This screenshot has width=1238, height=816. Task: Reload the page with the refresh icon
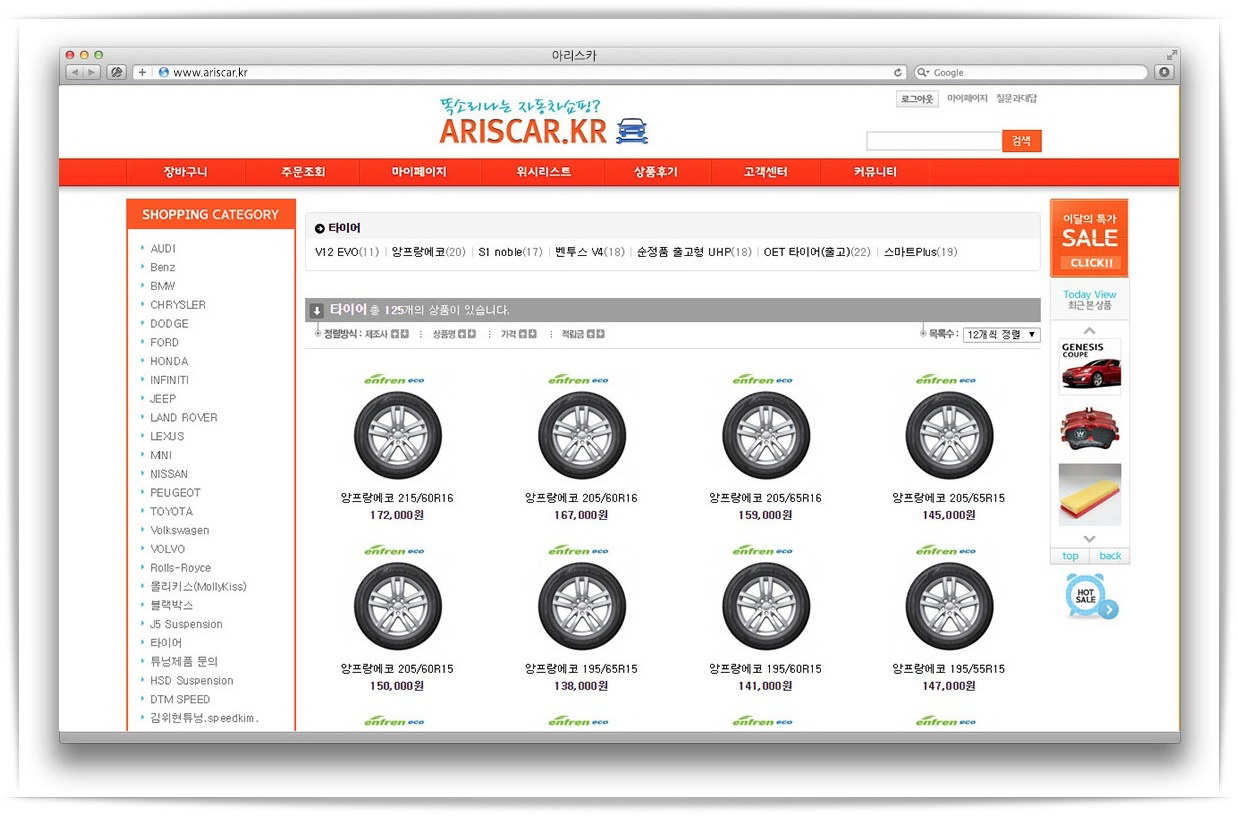(898, 72)
